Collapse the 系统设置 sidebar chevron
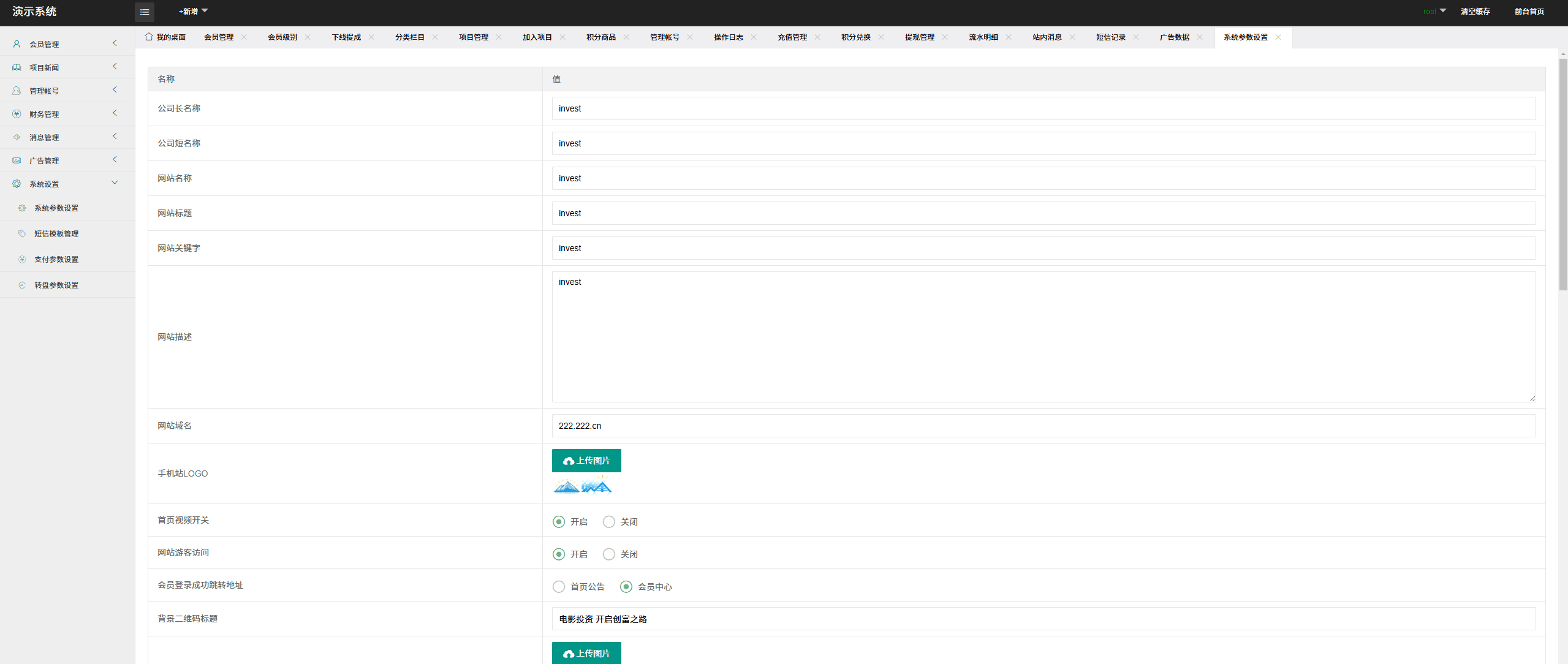Screen dimensions: 1568x664 115,183
